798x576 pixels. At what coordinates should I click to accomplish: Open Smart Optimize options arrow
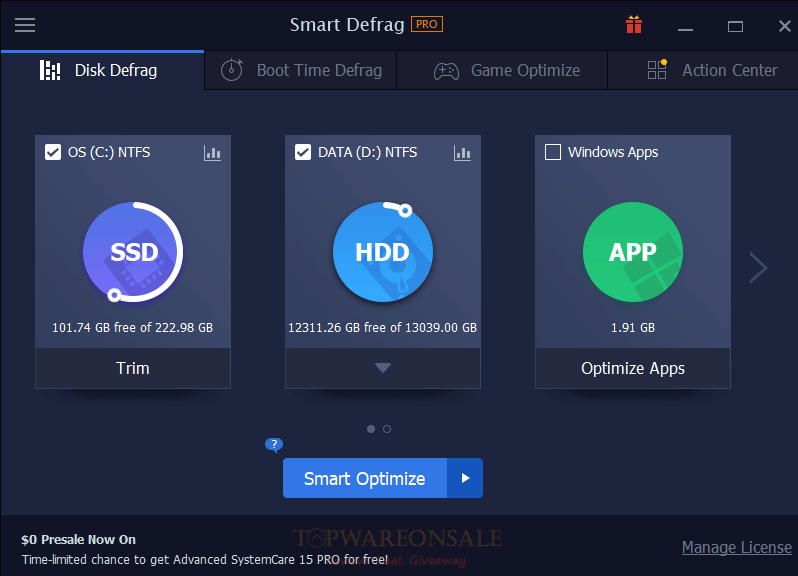[465, 478]
